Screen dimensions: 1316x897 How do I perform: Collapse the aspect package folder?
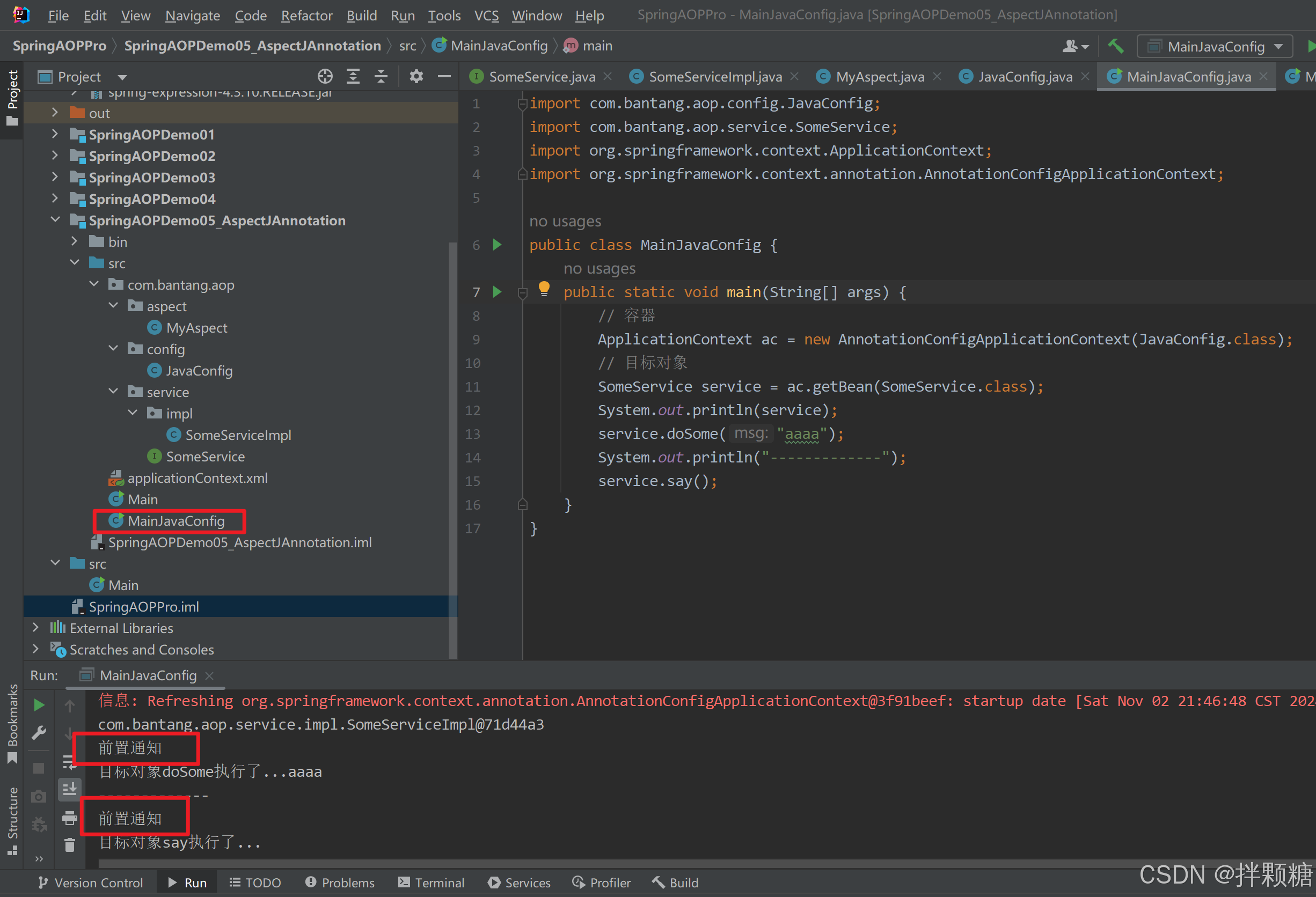113,306
